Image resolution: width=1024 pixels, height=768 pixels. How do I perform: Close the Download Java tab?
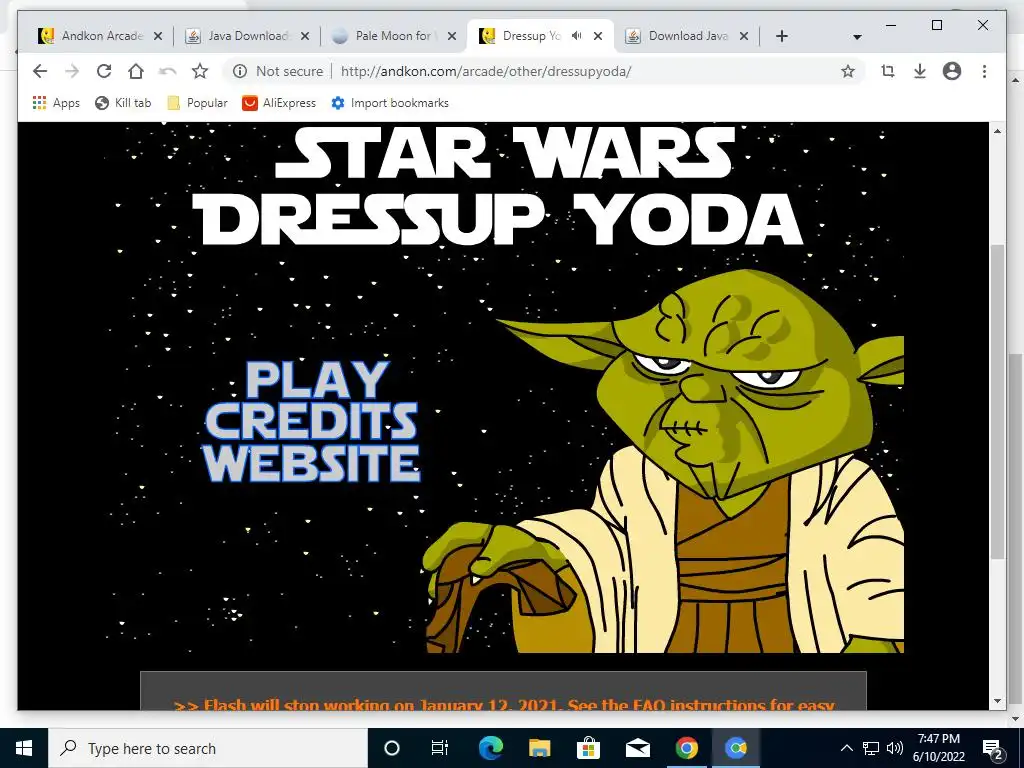coord(744,36)
